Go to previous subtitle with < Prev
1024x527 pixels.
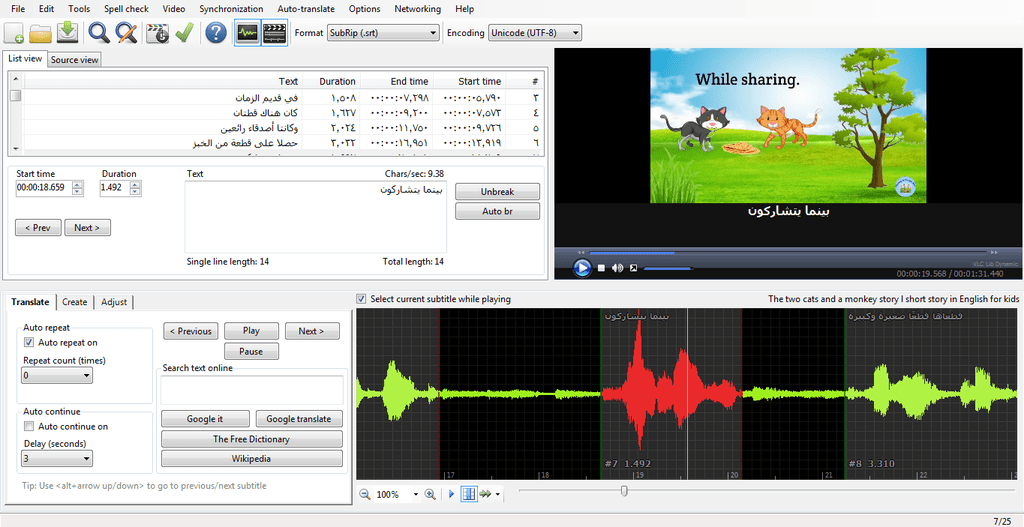coord(38,228)
